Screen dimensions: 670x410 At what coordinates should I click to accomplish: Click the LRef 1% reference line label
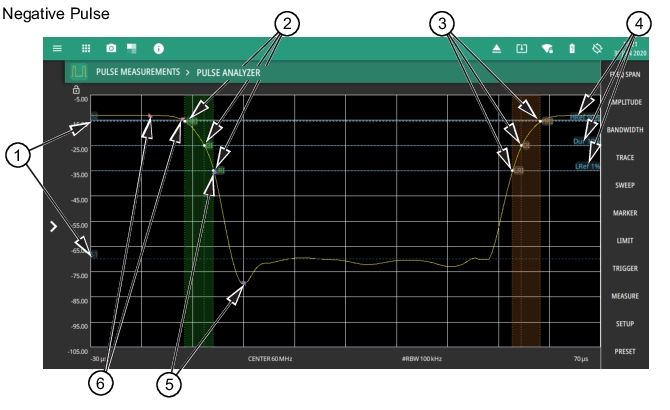[x=587, y=166]
